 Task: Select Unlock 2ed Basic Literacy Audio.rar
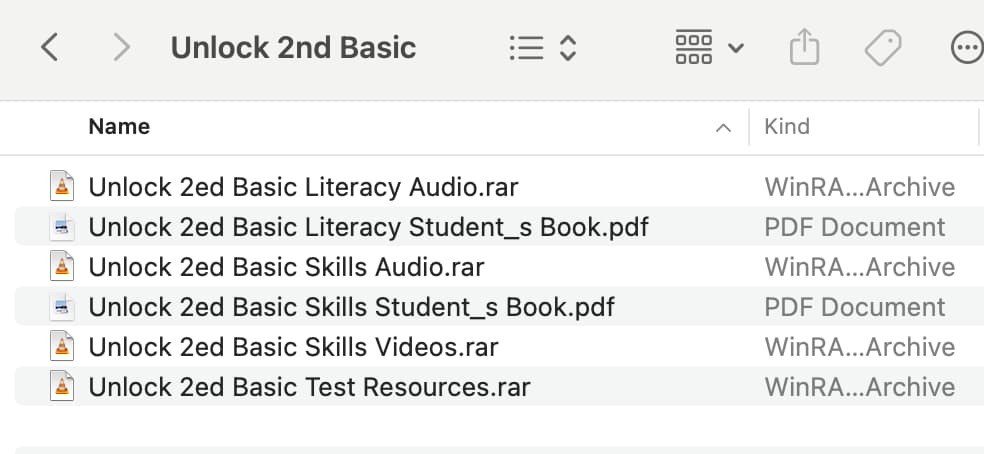click(x=499, y=187)
